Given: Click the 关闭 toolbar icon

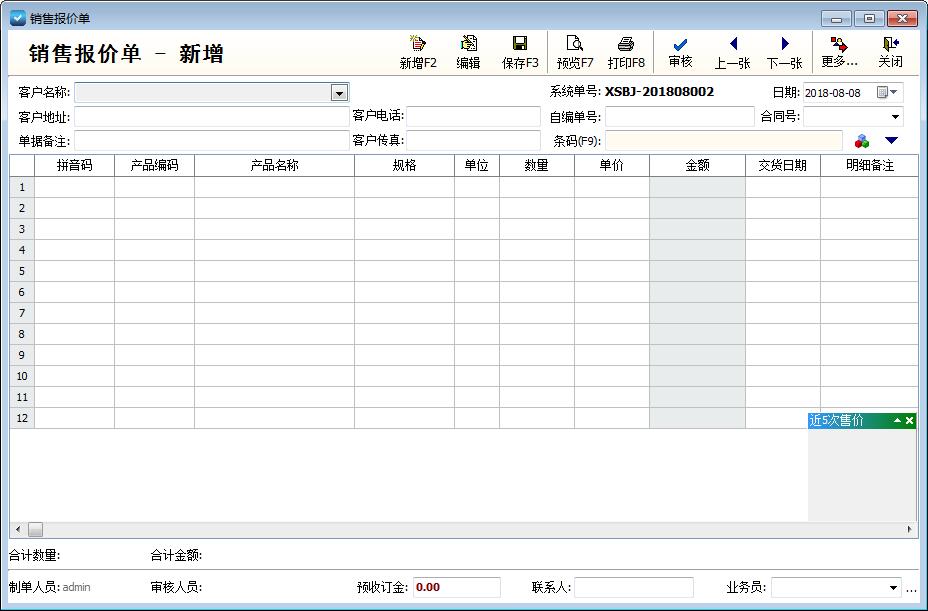Looking at the screenshot, I should click(x=890, y=52).
